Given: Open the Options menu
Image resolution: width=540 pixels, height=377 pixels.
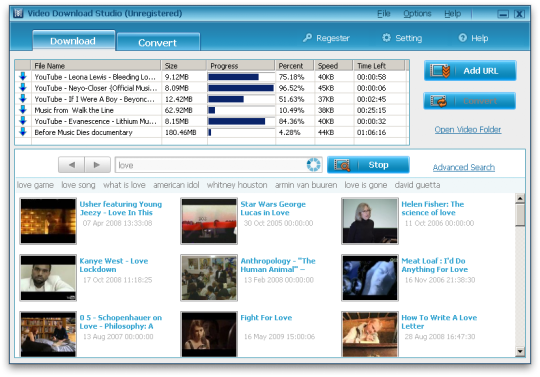Looking at the screenshot, I should click(x=417, y=13).
